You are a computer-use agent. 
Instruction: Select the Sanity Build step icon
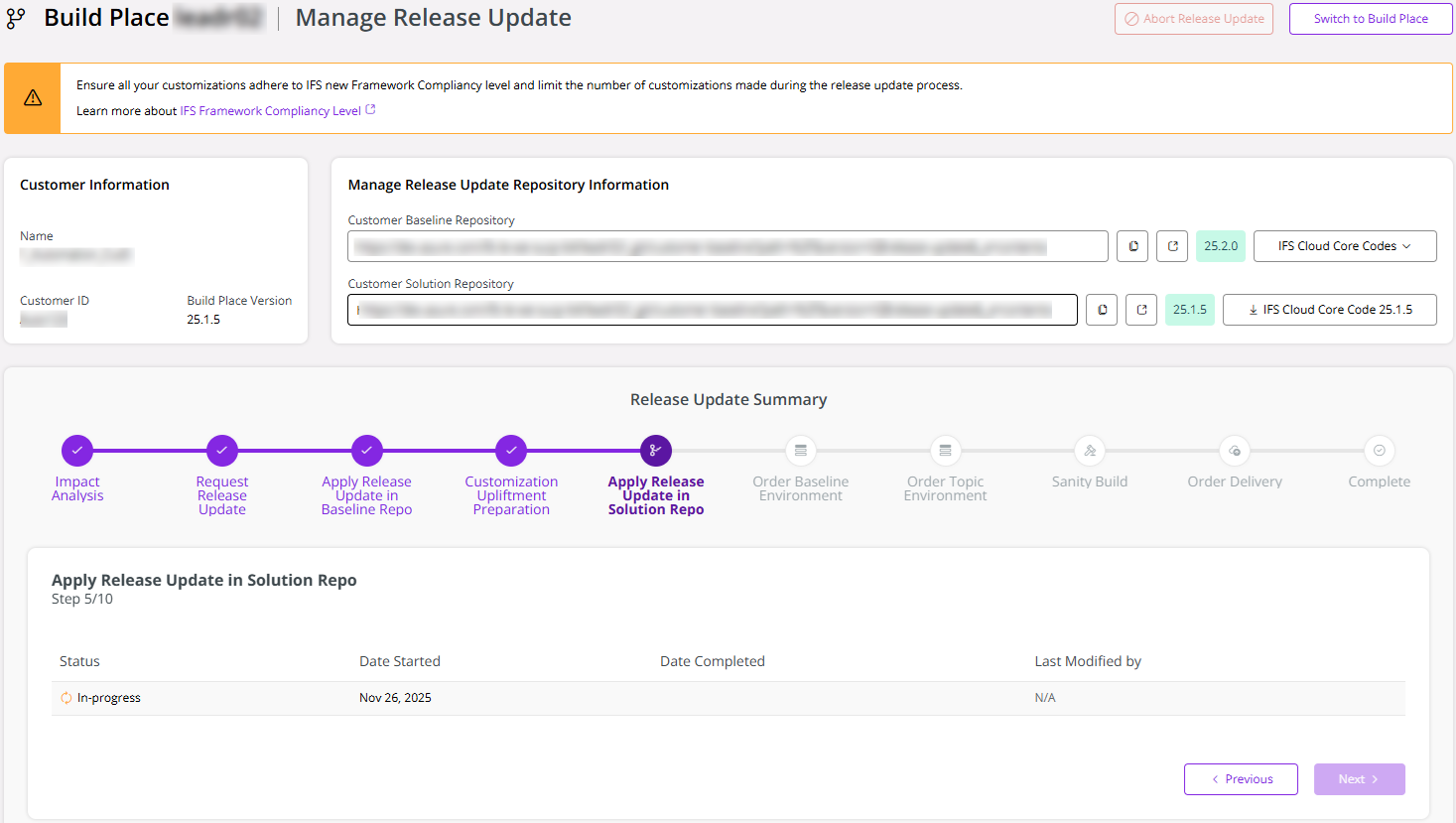(x=1089, y=450)
